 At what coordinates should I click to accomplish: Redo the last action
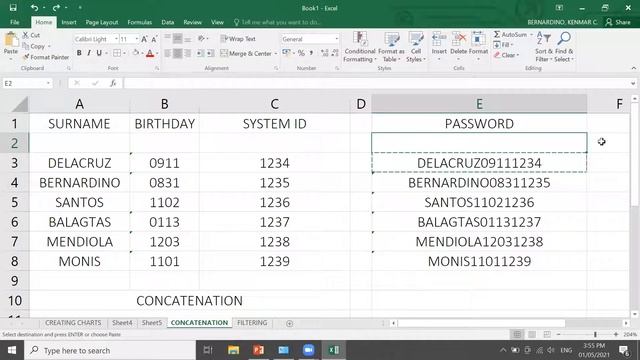pos(56,8)
